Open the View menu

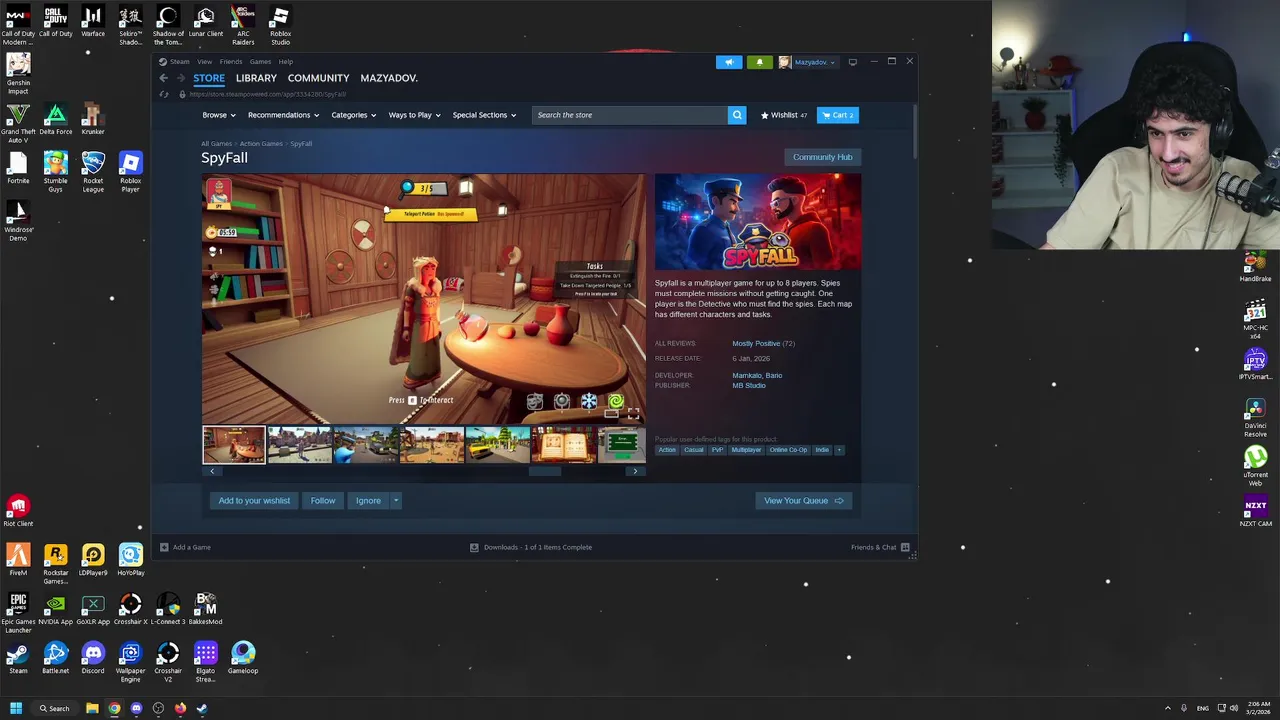coord(204,62)
